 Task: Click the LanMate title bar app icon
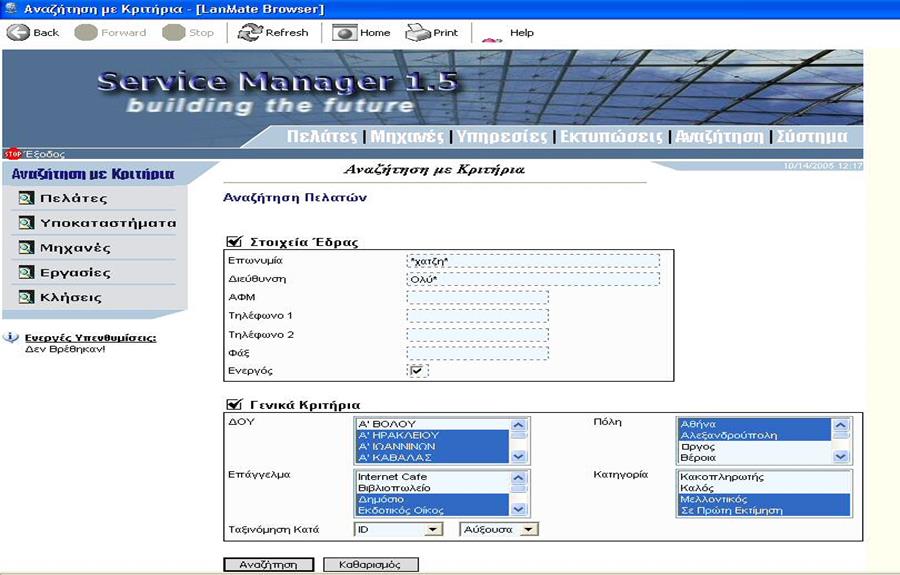[10, 9]
